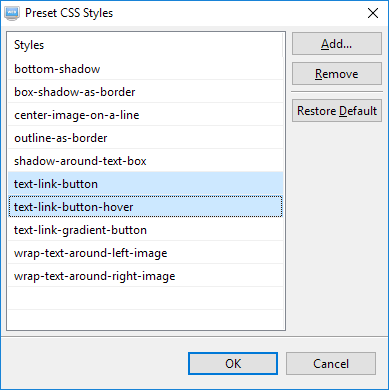
Task: Cancel the dialog
Action: point(331,363)
